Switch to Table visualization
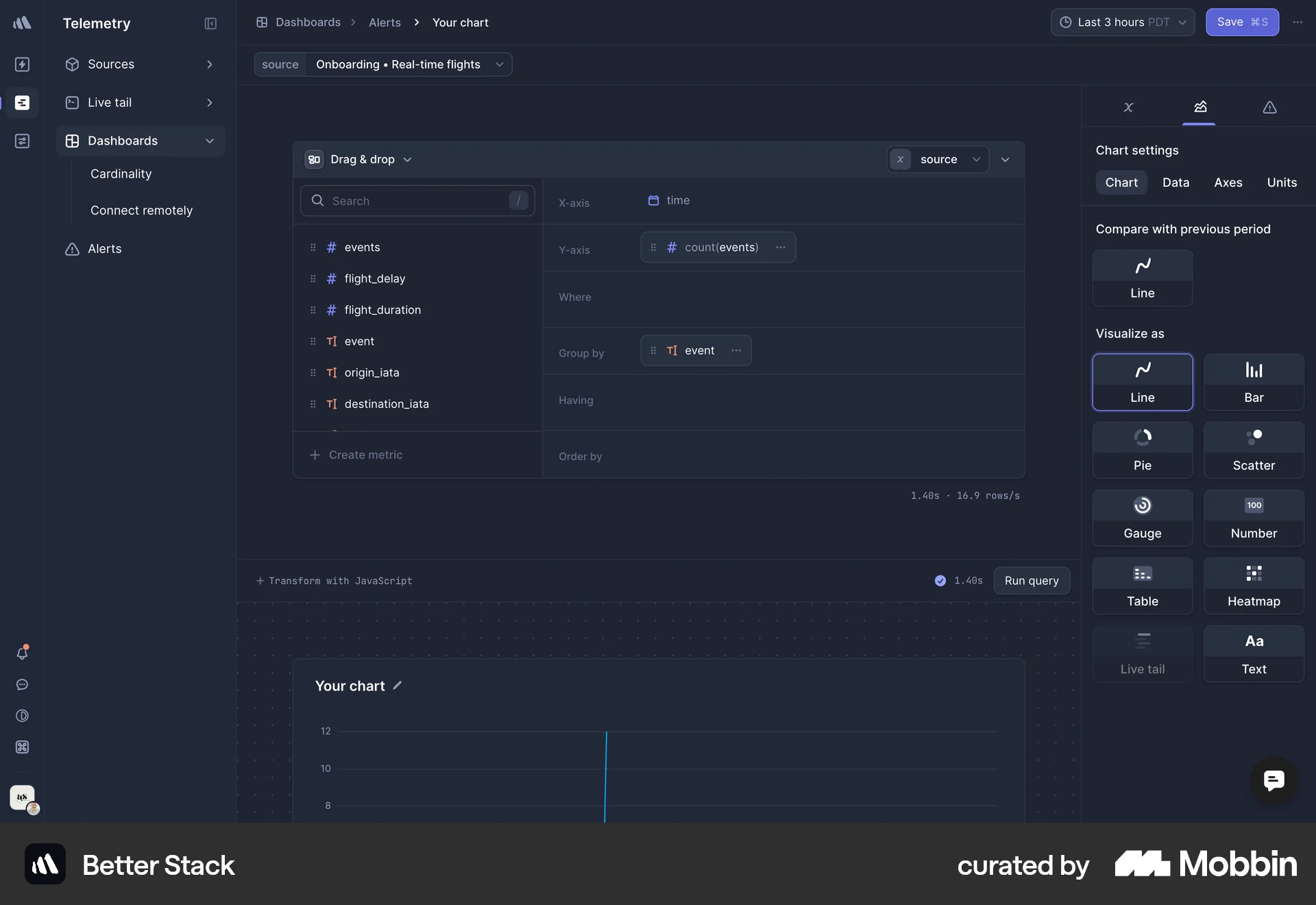1316x905 pixels. click(x=1141, y=585)
